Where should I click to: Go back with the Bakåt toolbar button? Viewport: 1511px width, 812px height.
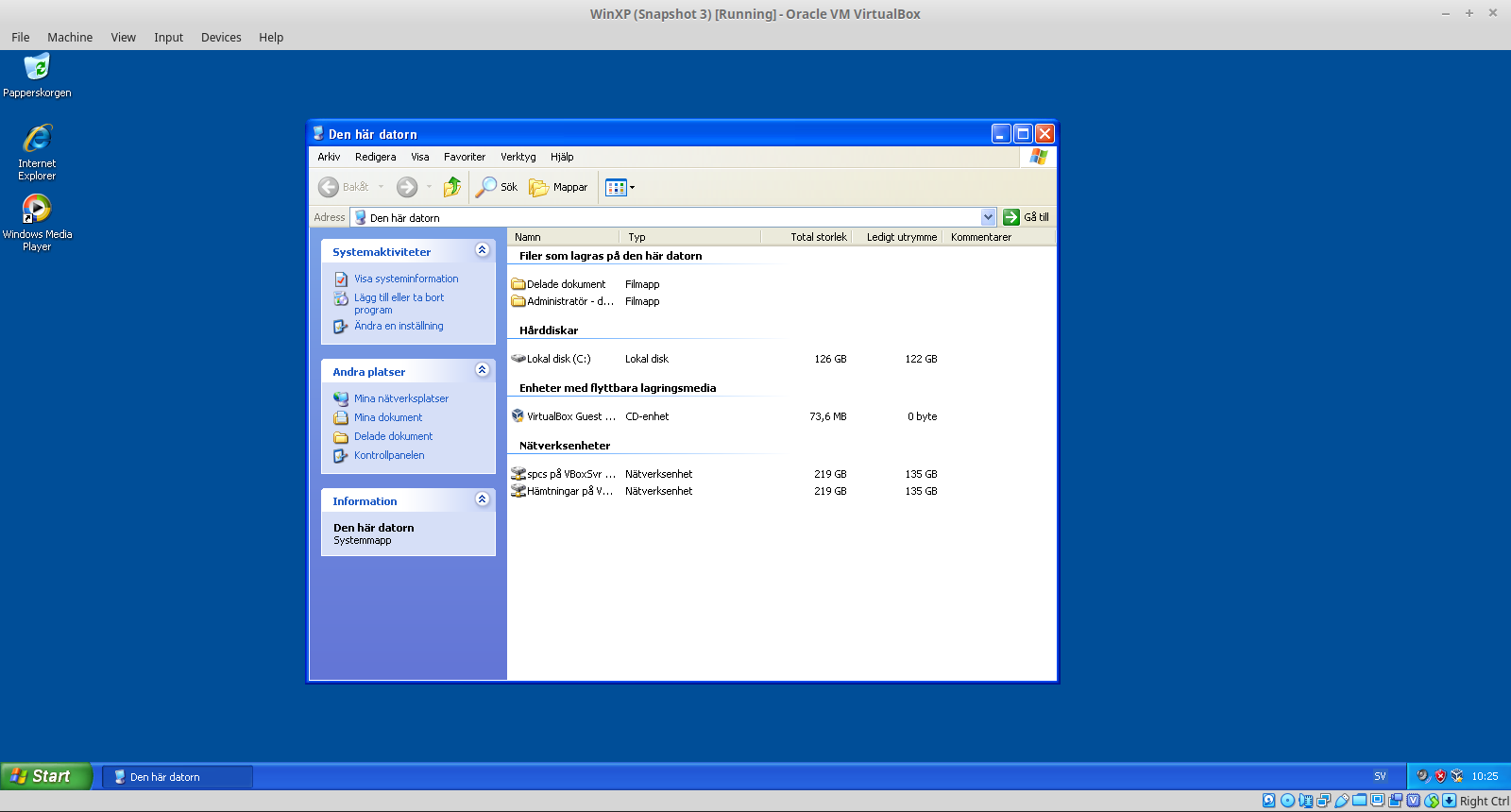click(x=344, y=187)
